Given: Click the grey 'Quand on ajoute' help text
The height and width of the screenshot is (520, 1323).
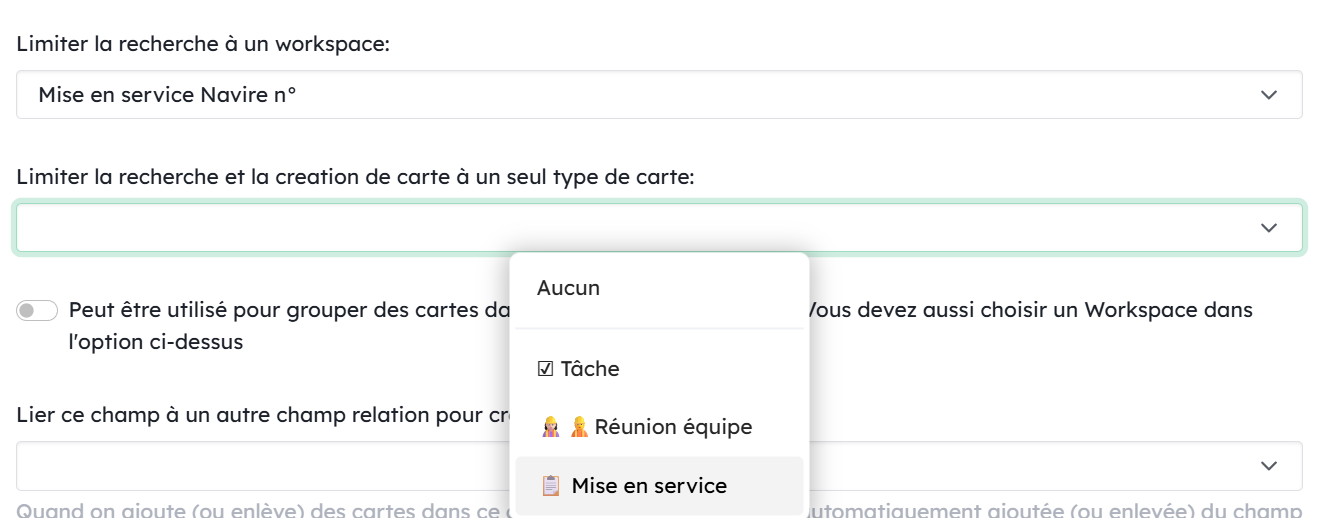Looking at the screenshot, I should click(x=250, y=512).
